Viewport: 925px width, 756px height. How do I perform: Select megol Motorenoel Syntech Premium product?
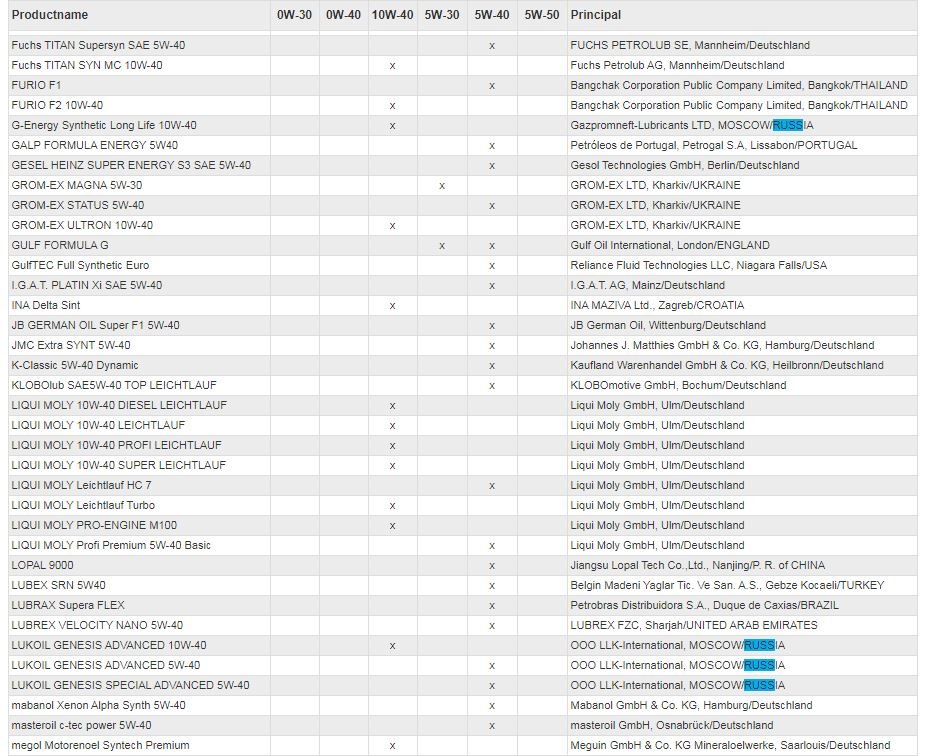[x=100, y=747]
